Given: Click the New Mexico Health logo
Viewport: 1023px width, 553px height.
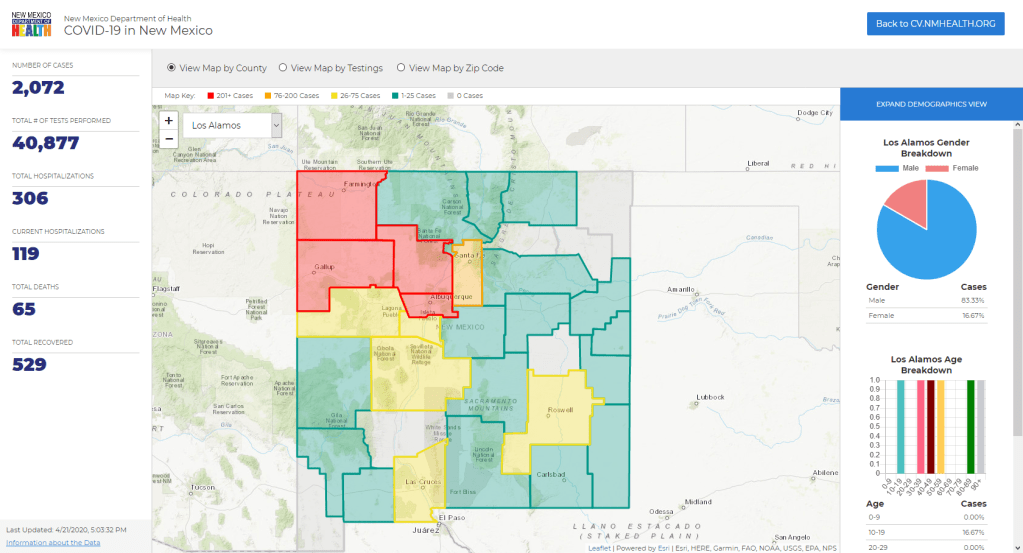Looking at the screenshot, I should point(31,25).
